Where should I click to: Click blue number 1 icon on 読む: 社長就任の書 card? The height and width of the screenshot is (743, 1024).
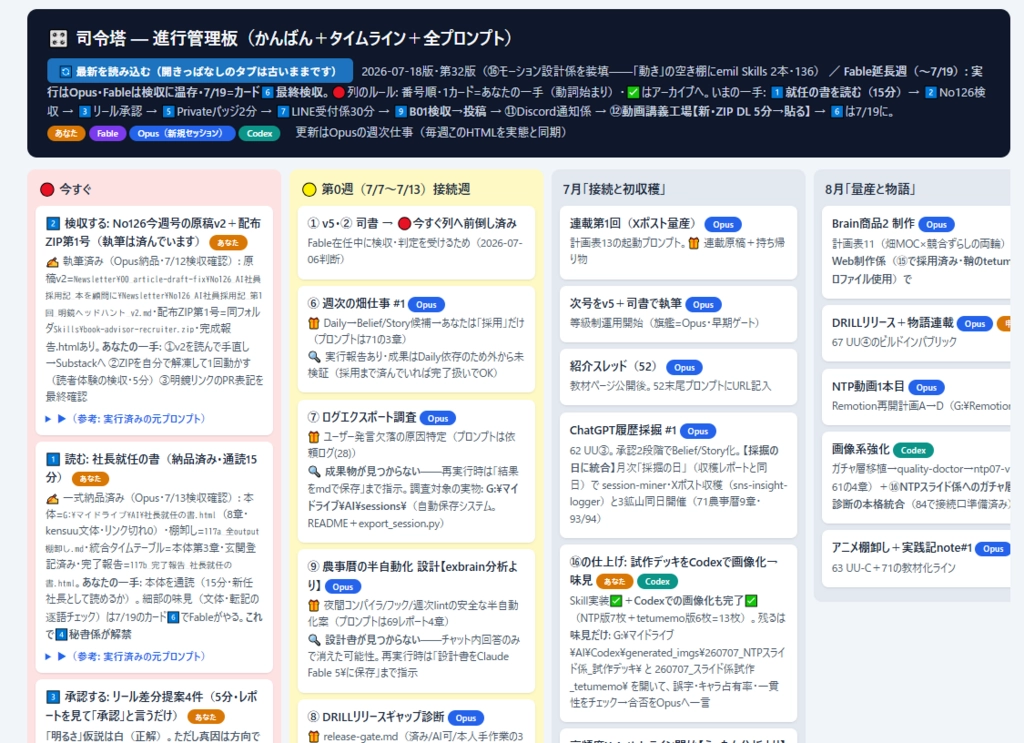[x=53, y=460]
